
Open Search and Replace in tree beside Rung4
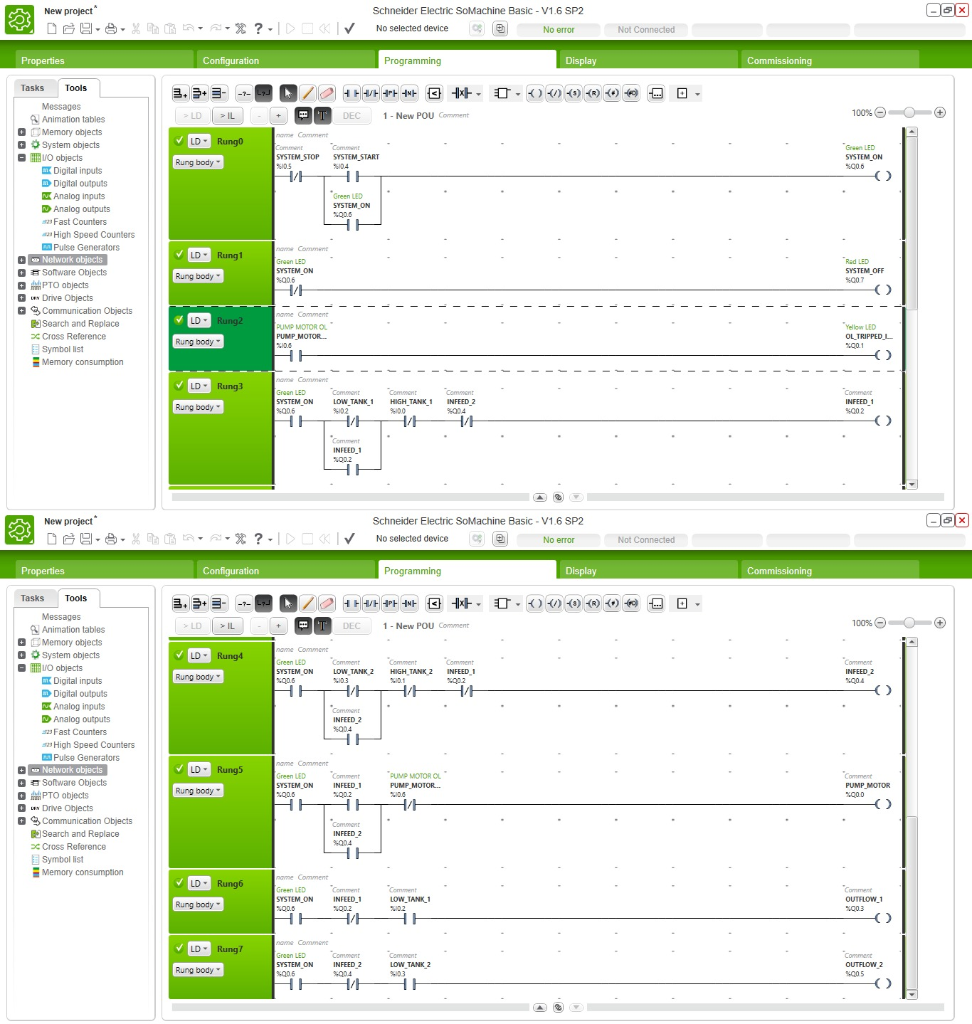tap(80, 834)
